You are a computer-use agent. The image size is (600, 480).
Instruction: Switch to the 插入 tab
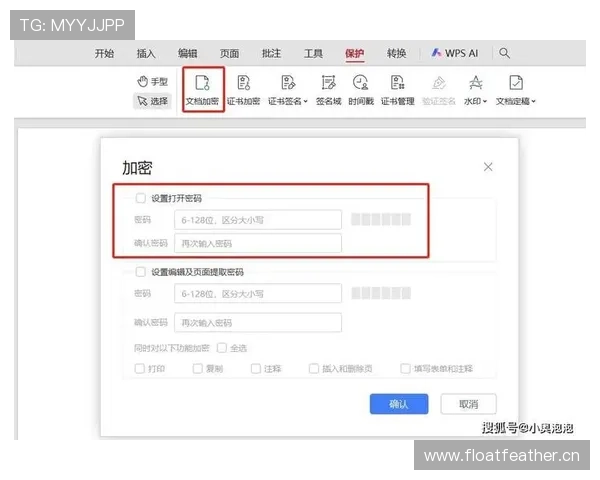(146, 54)
